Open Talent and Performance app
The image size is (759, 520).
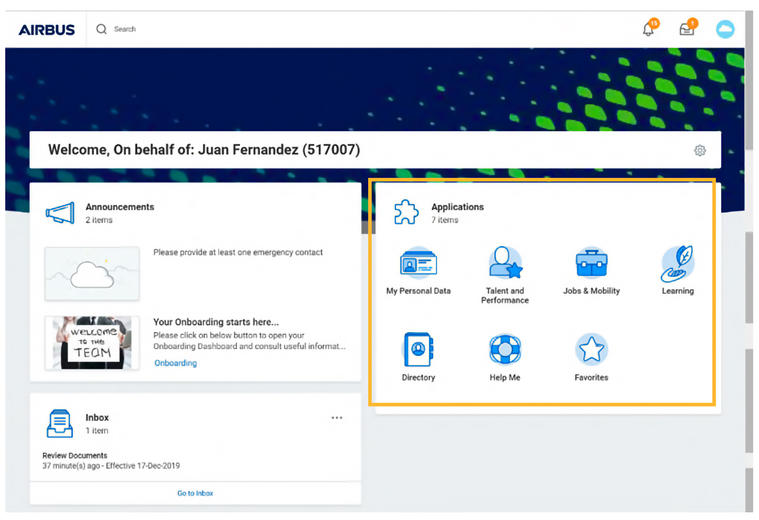504,264
